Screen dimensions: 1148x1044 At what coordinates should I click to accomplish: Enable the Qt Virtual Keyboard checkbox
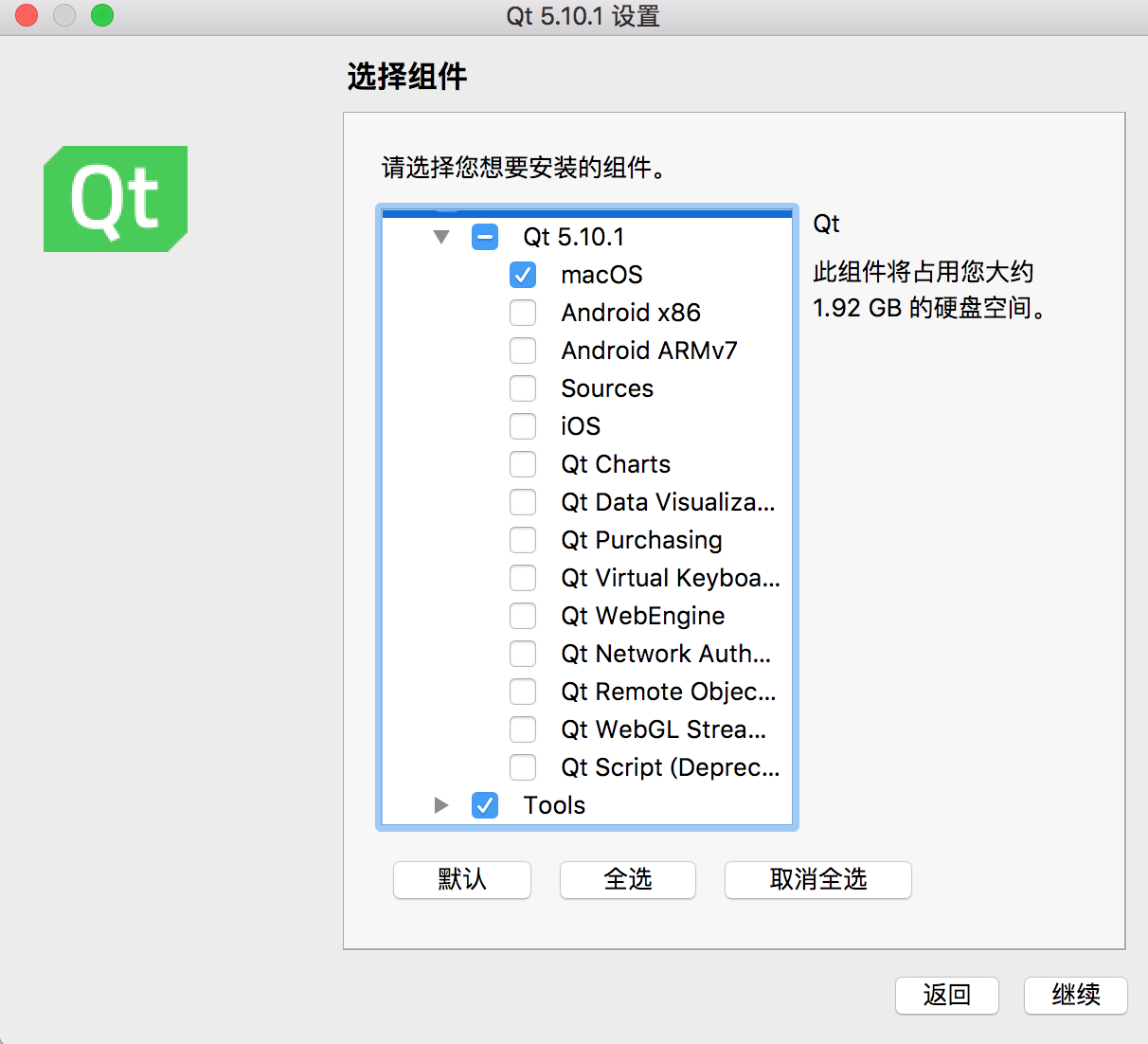tap(523, 578)
